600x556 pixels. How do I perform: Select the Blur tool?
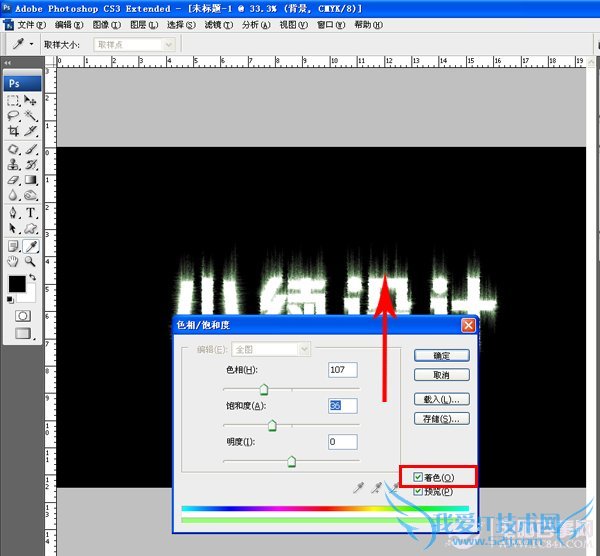13,195
